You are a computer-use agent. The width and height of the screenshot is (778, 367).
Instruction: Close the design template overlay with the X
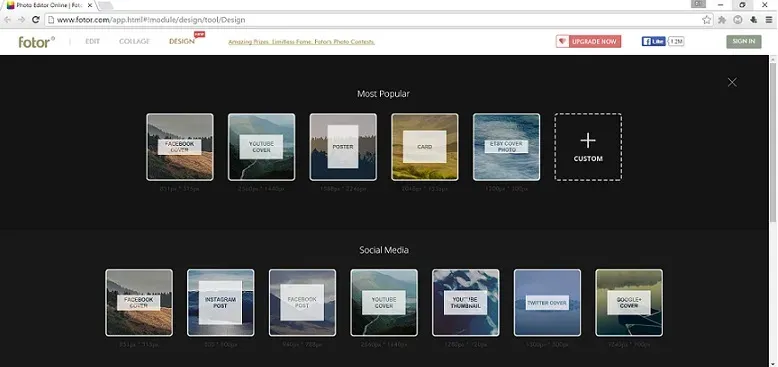(732, 82)
